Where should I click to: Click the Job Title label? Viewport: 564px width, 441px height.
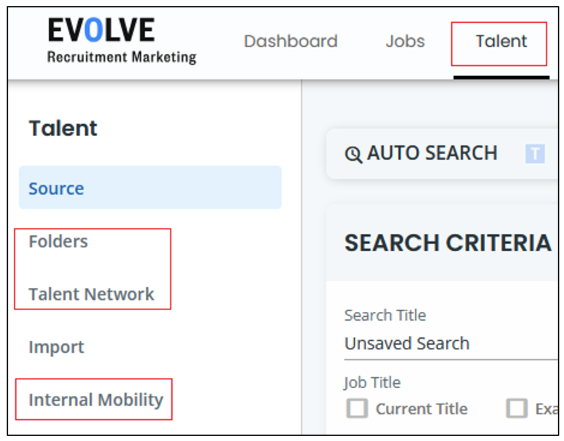[x=372, y=383]
